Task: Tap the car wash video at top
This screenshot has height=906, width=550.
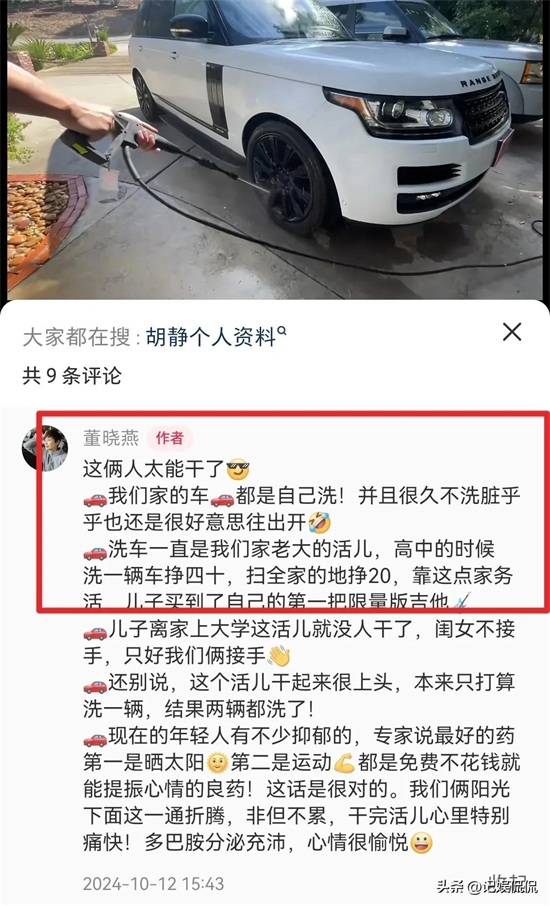Action: (275, 149)
